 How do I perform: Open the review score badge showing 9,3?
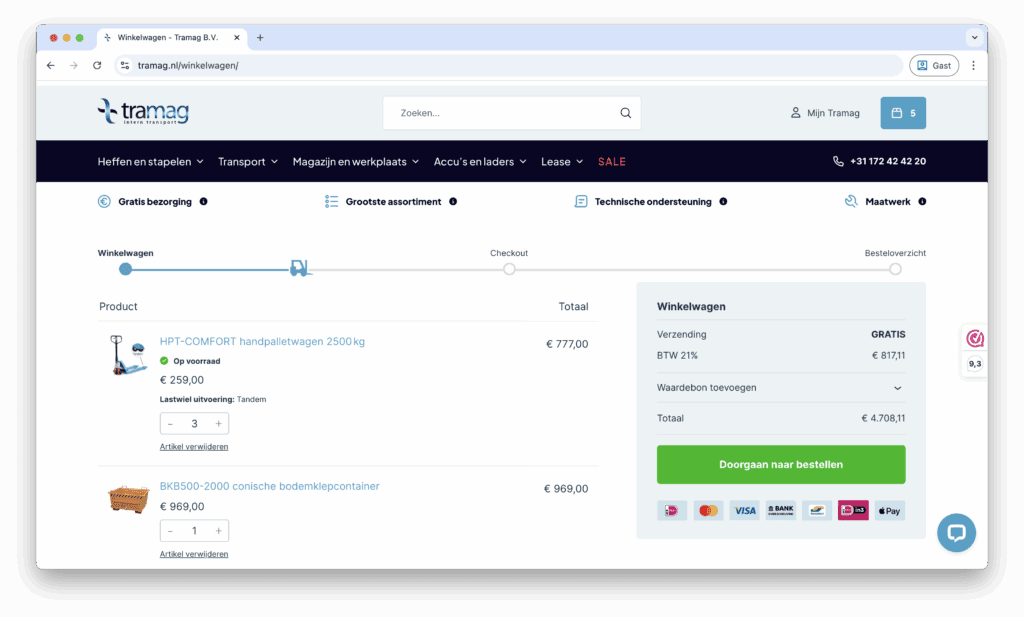(x=974, y=350)
